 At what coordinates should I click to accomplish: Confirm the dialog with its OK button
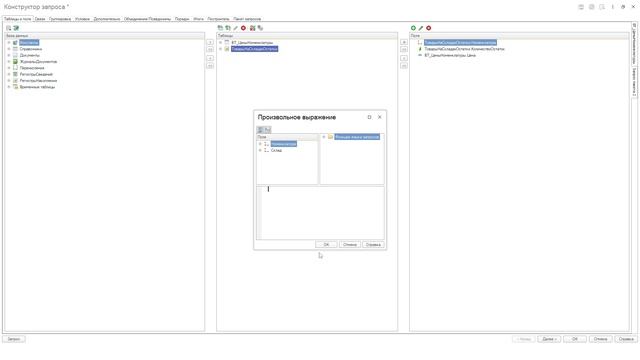326,244
